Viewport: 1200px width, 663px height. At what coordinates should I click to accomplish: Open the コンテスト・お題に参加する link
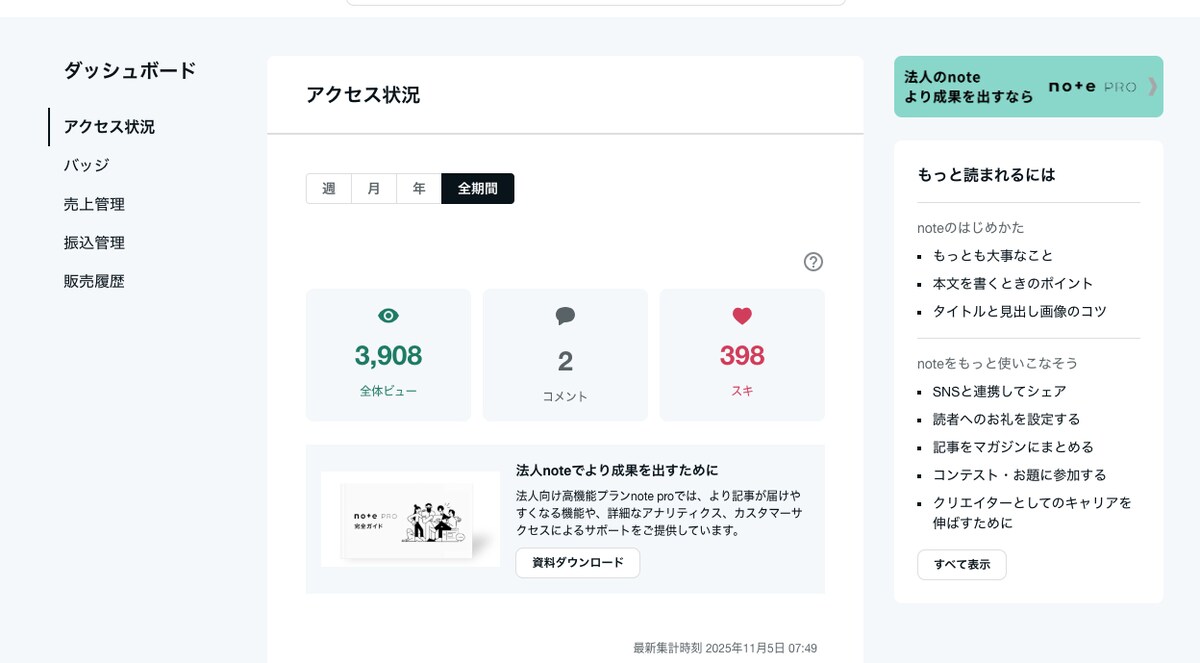1020,475
